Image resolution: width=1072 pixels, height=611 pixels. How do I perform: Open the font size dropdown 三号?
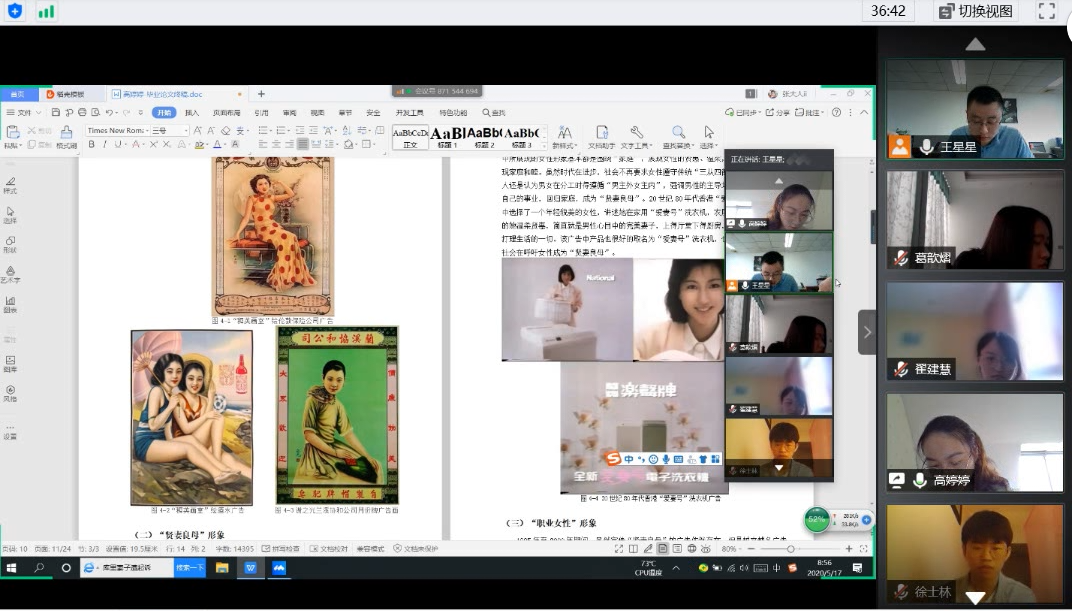169,130
